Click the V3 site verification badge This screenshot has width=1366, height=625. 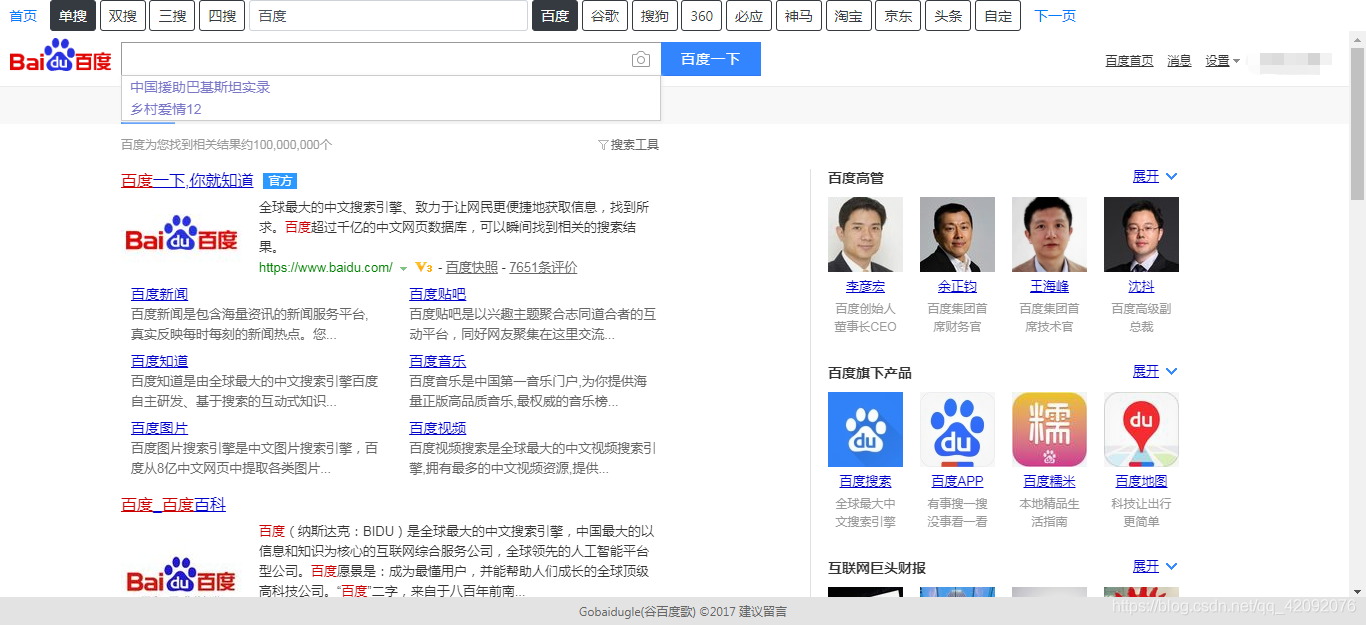(423, 268)
